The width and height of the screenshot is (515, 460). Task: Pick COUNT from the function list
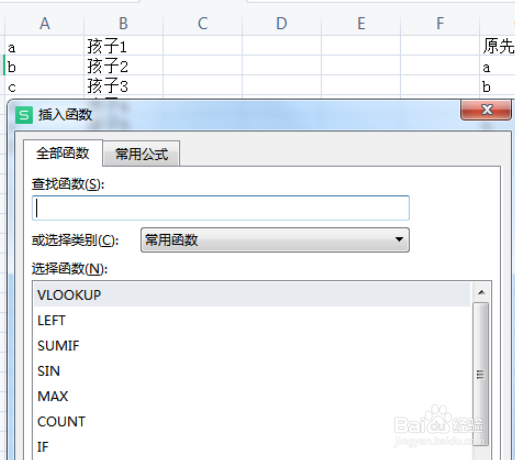(252, 422)
